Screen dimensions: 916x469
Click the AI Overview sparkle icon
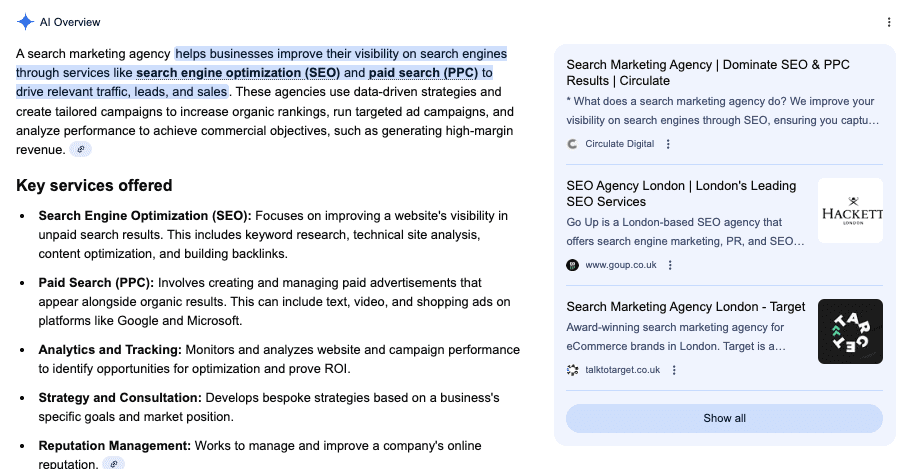tap(25, 22)
